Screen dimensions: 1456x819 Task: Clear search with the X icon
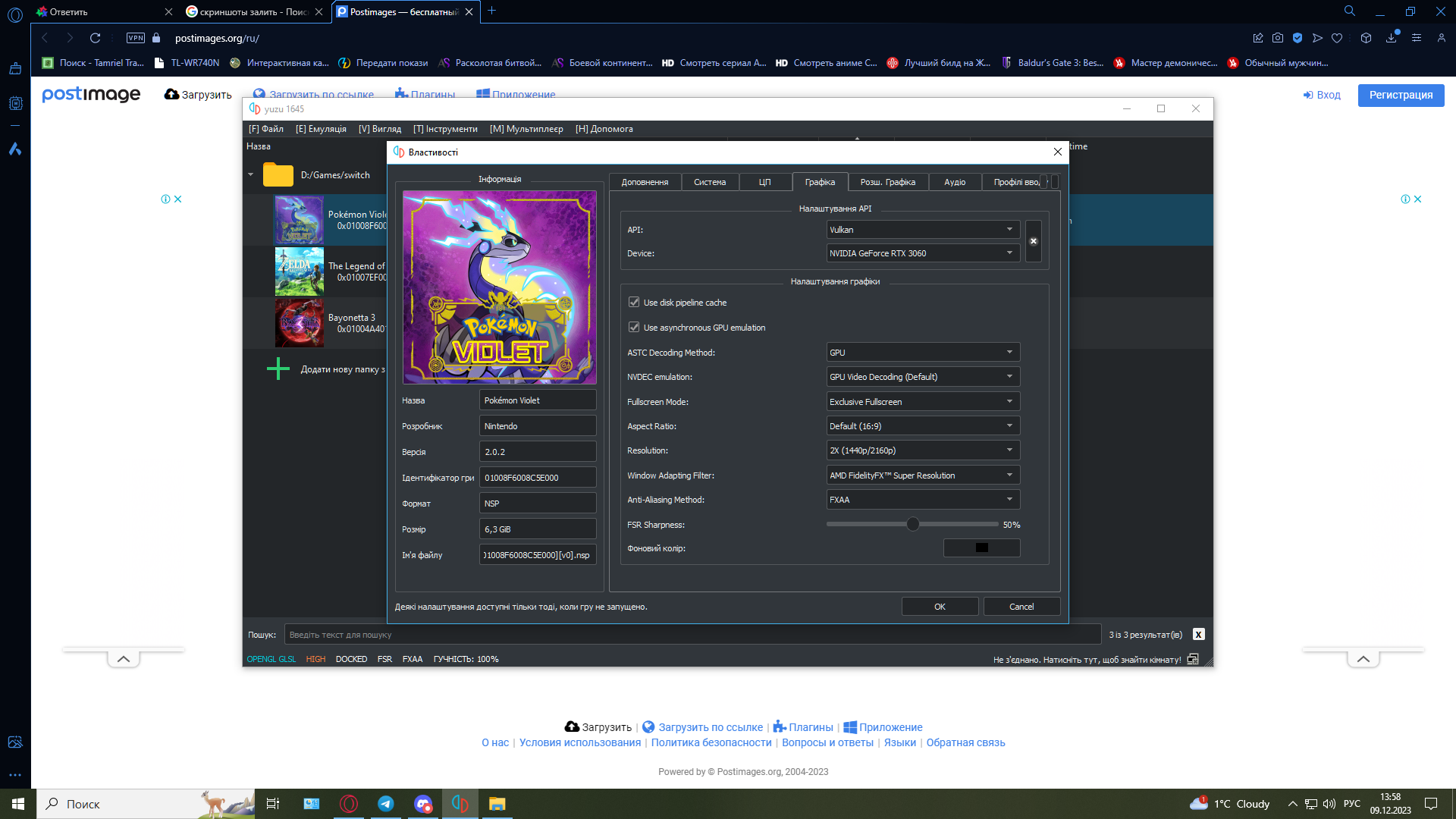point(1198,635)
